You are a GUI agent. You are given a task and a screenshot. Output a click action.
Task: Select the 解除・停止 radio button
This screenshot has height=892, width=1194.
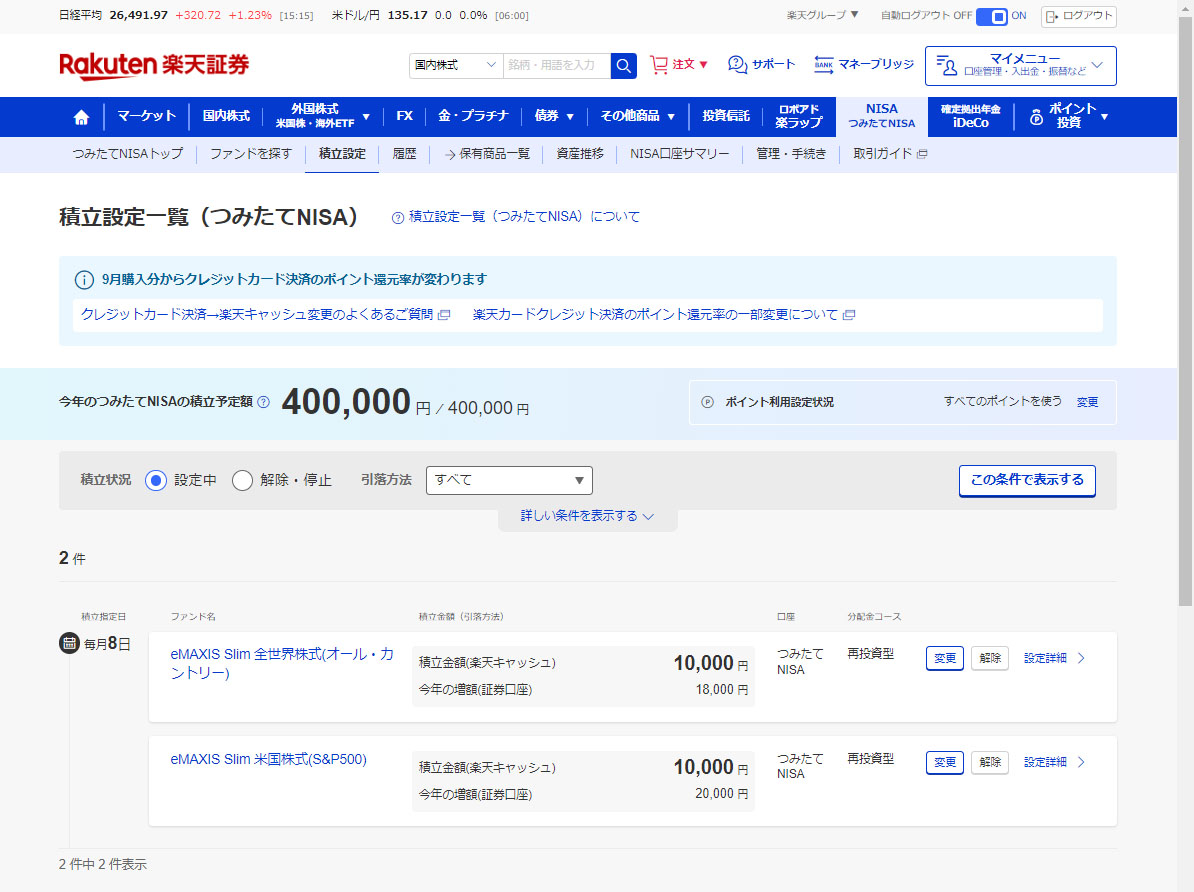point(242,480)
